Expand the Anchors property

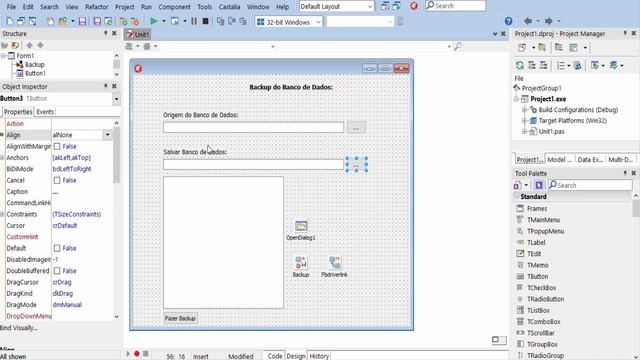point(2,158)
